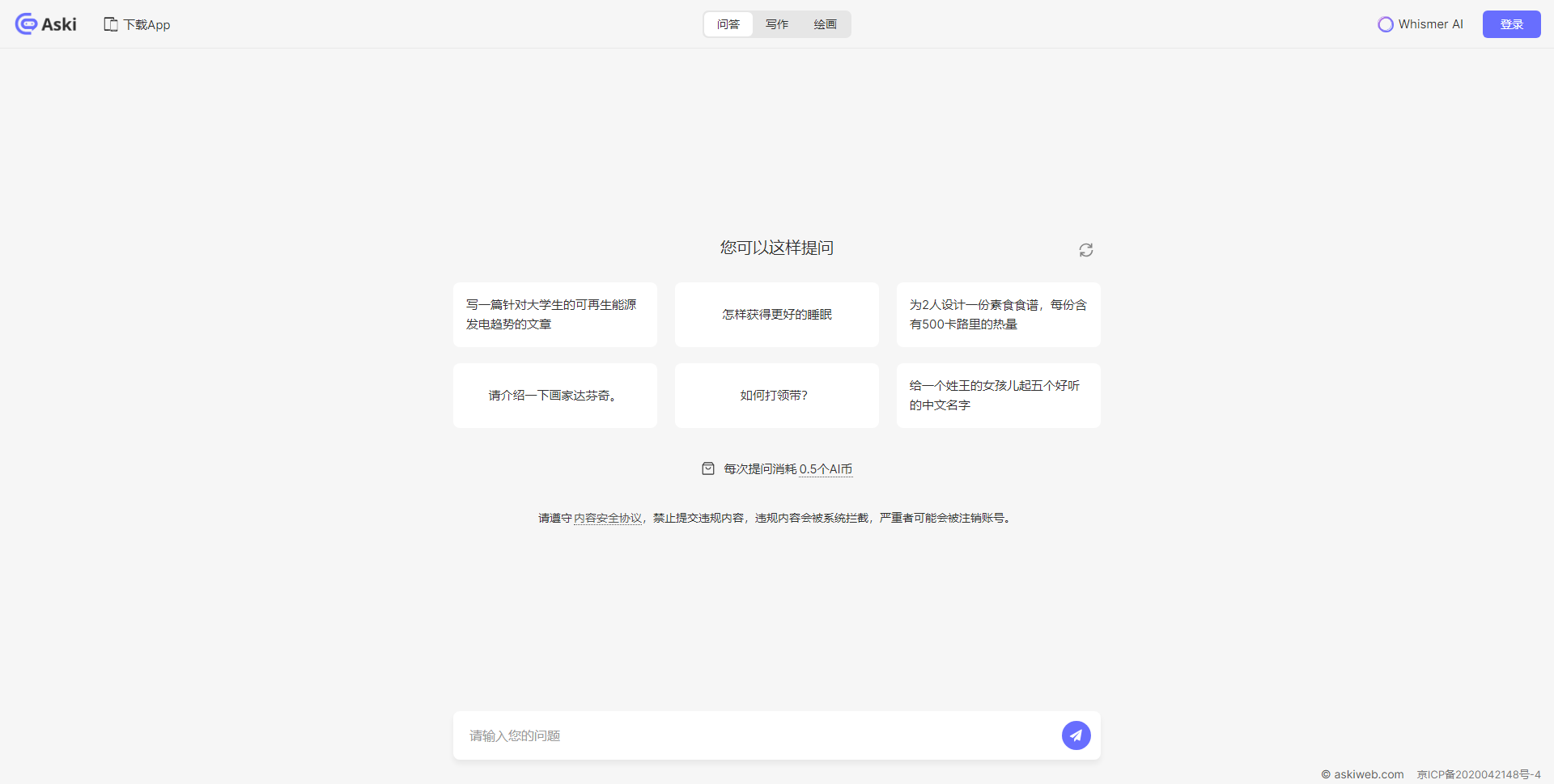The width and height of the screenshot is (1554, 784).
Task: Click the AI coin bag icon
Action: click(707, 468)
